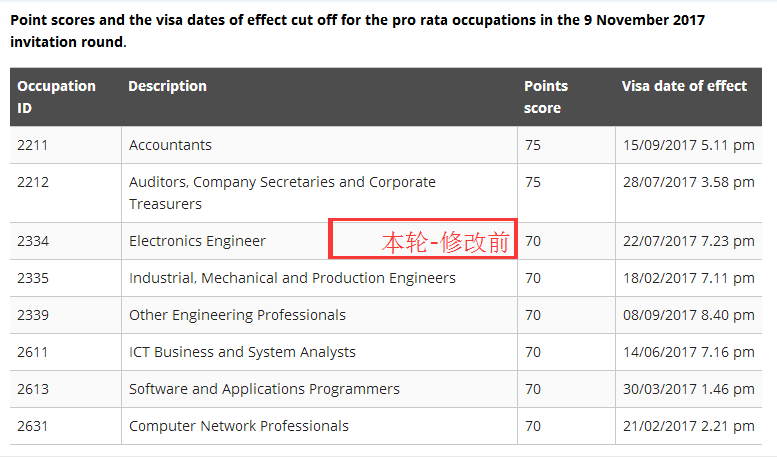The width and height of the screenshot is (777, 457).
Task: Select ICT Business and System Analysts
Action: [242, 352]
